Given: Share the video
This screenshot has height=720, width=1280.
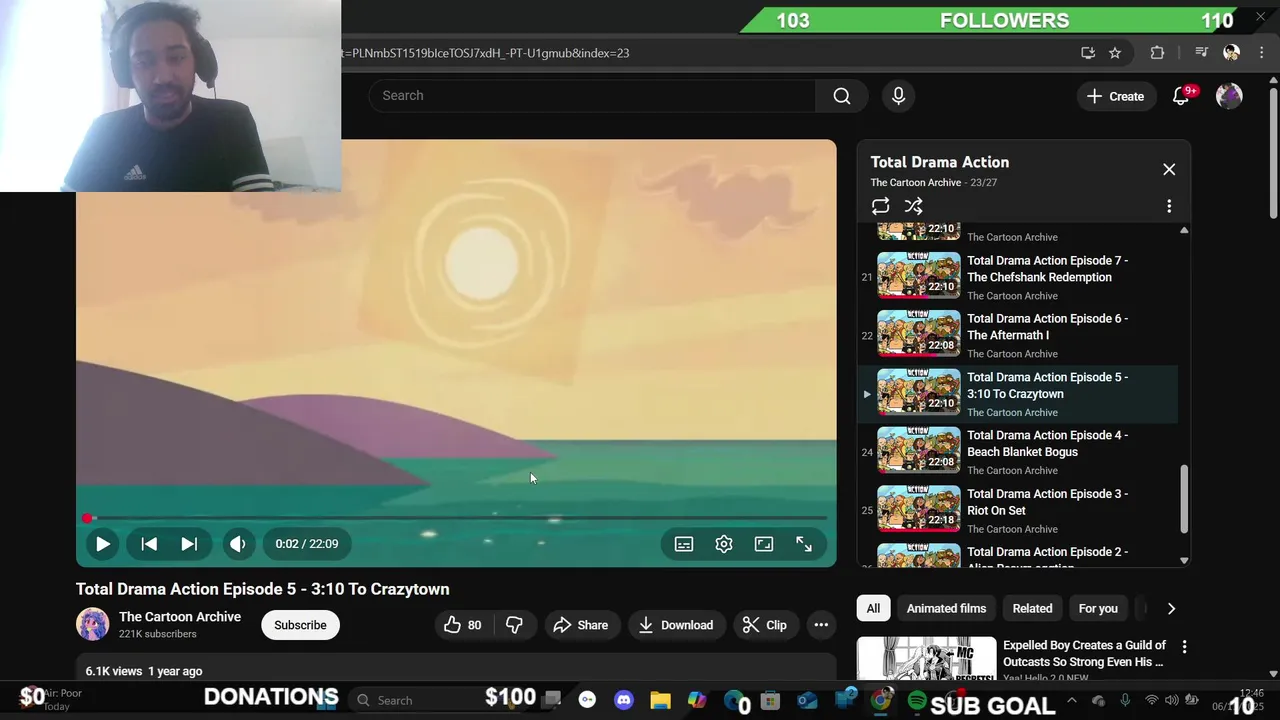Looking at the screenshot, I should coord(580,625).
